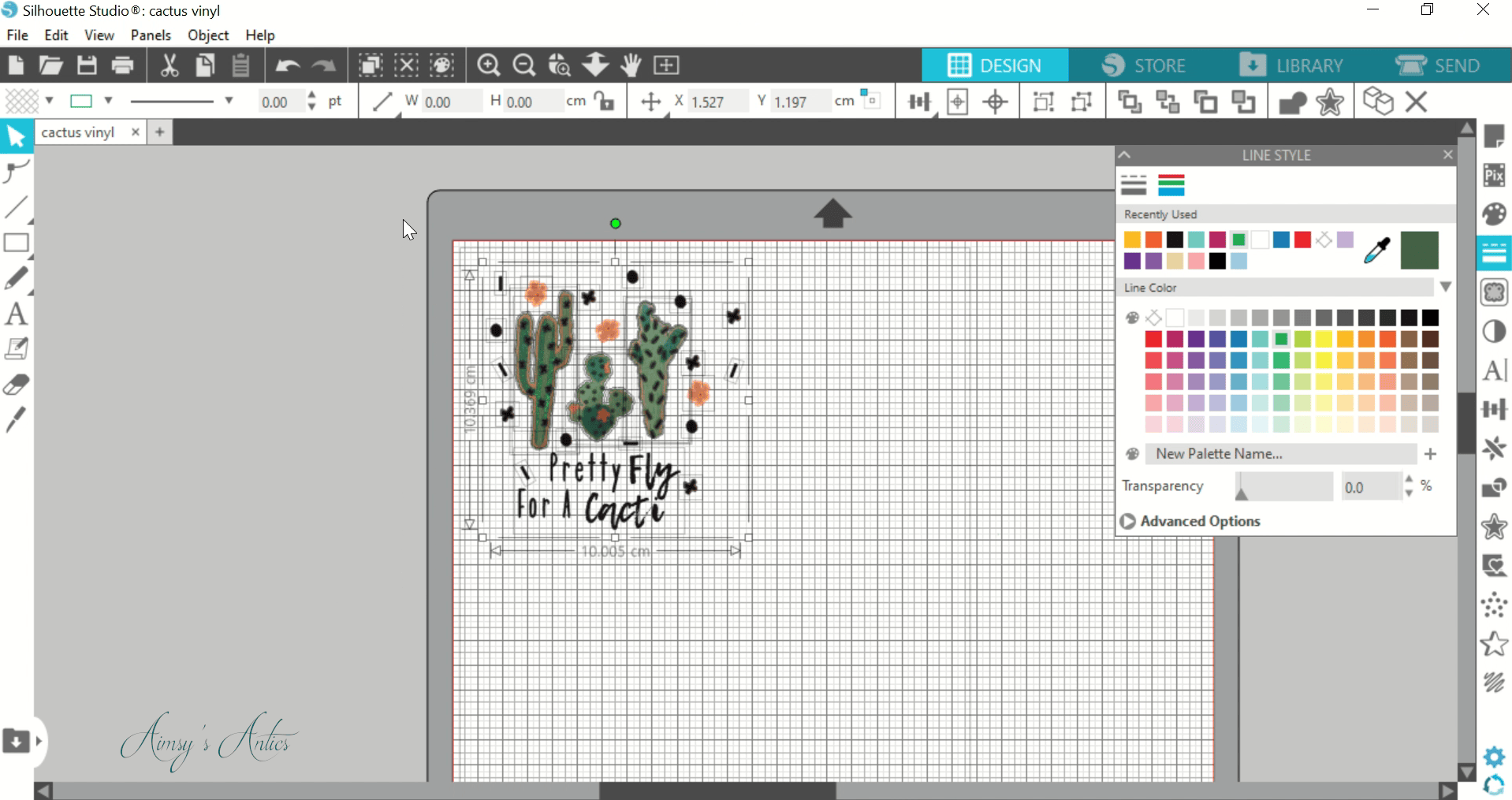
Task: Go to the SEND tab
Action: [x=1438, y=65]
